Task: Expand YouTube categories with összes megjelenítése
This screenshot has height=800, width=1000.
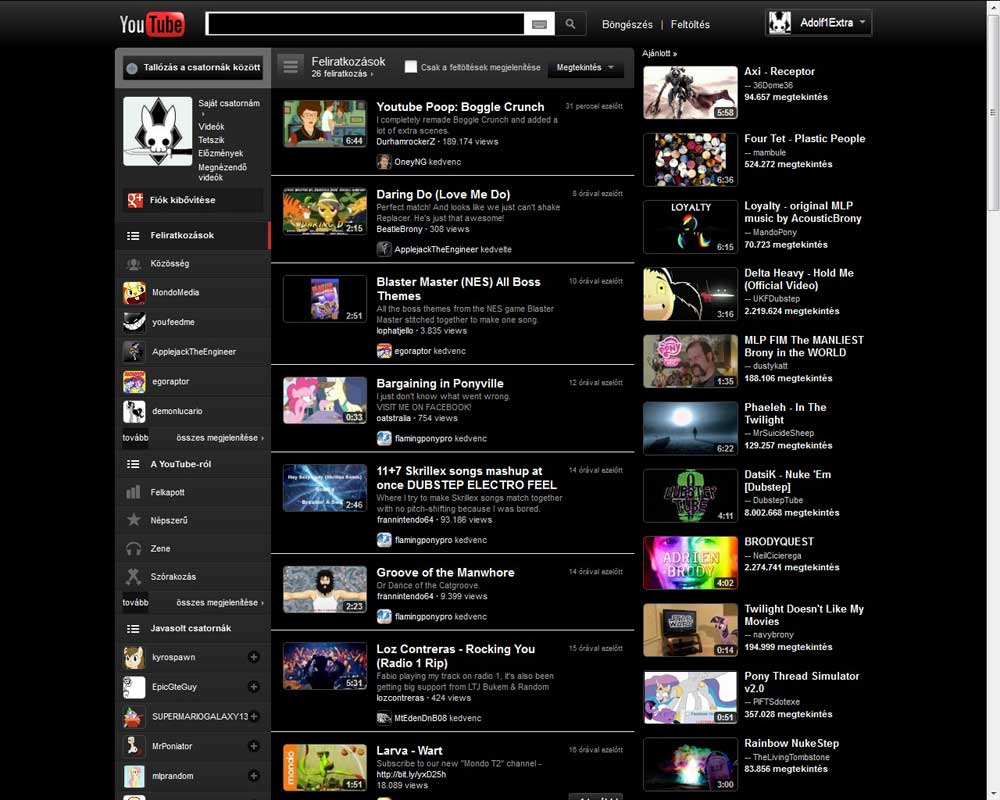Action: click(219, 603)
